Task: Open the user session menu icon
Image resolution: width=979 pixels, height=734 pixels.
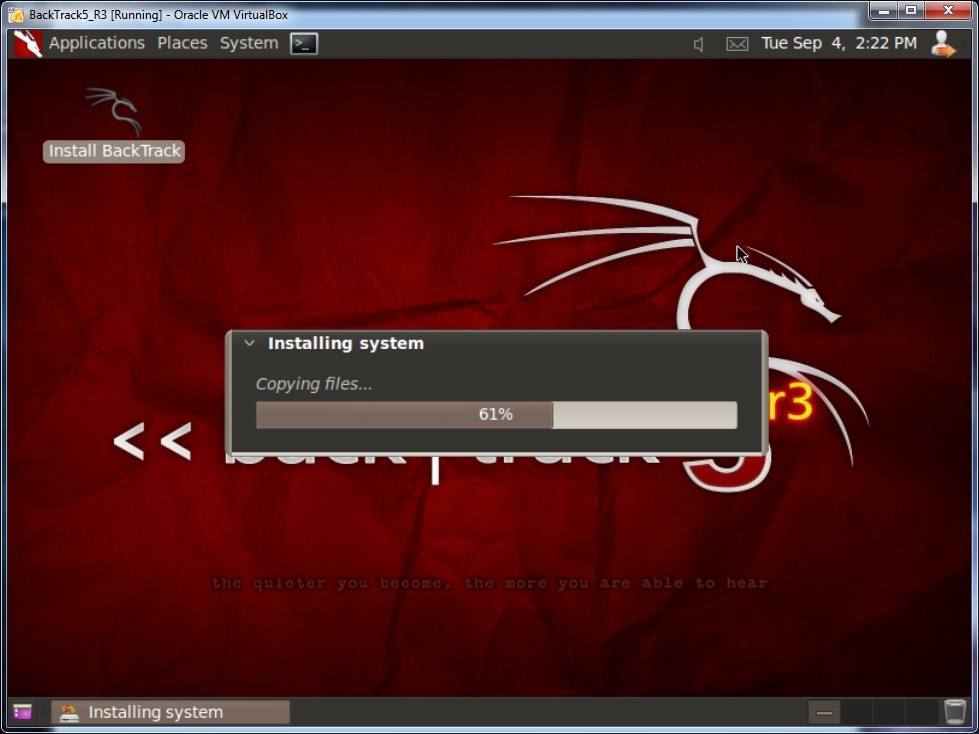Action: [x=943, y=44]
